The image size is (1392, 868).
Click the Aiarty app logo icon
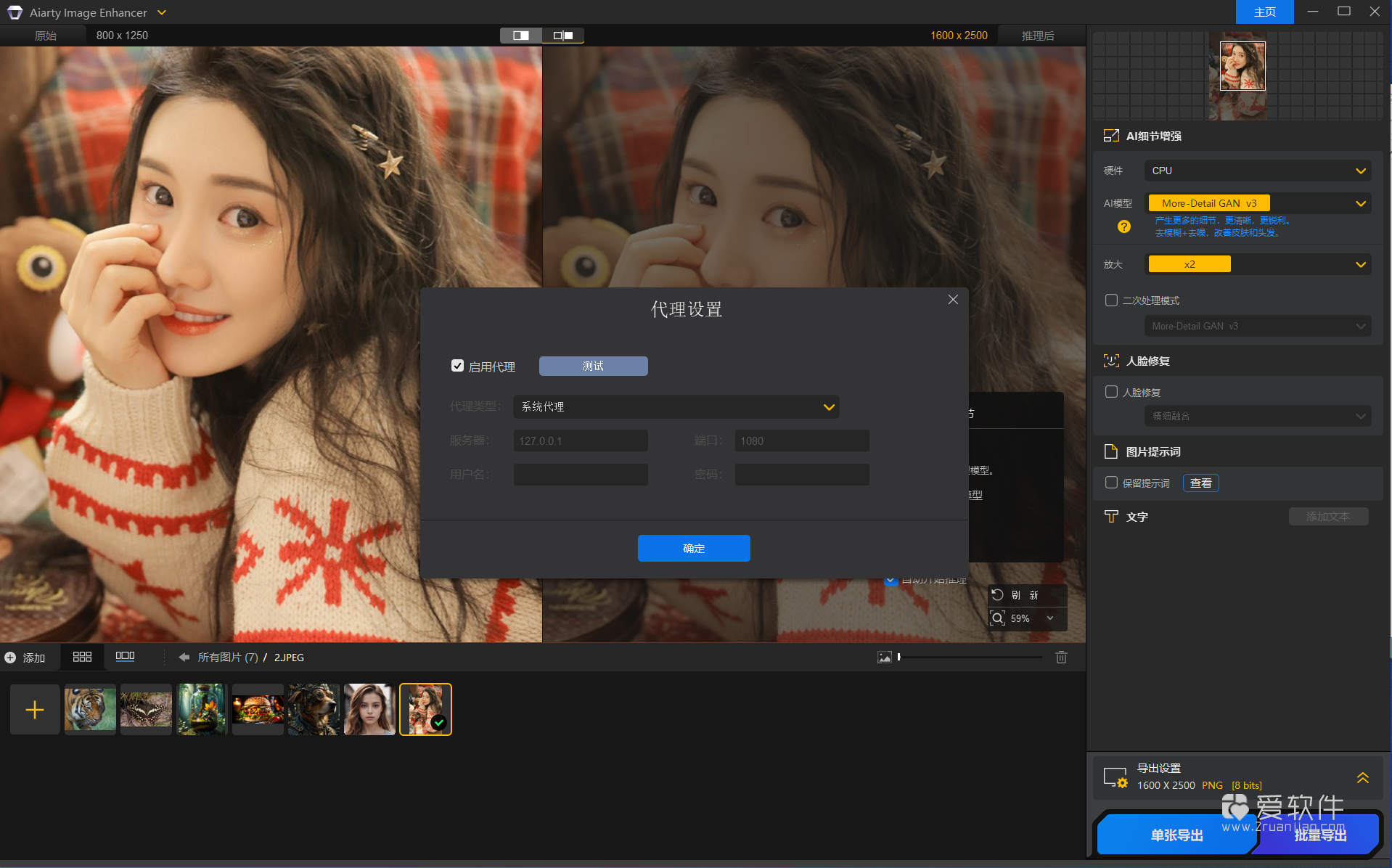[x=15, y=12]
